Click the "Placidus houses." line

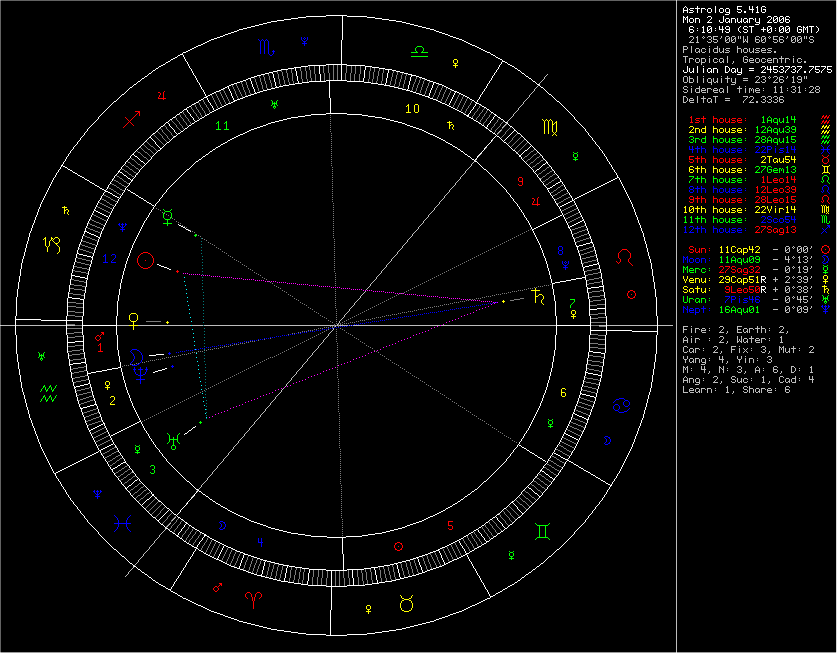coord(730,50)
